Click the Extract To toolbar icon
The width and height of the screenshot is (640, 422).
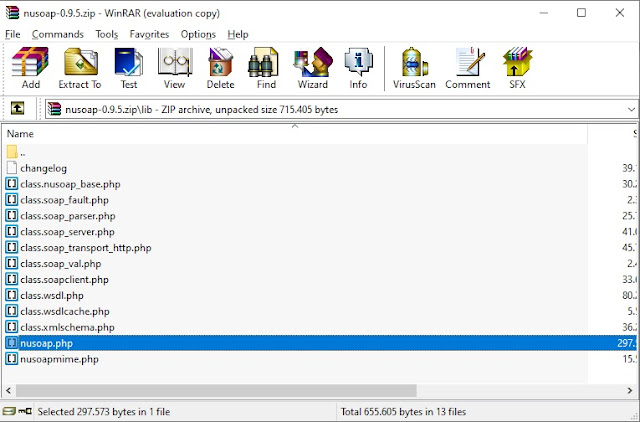pyautogui.click(x=80, y=62)
